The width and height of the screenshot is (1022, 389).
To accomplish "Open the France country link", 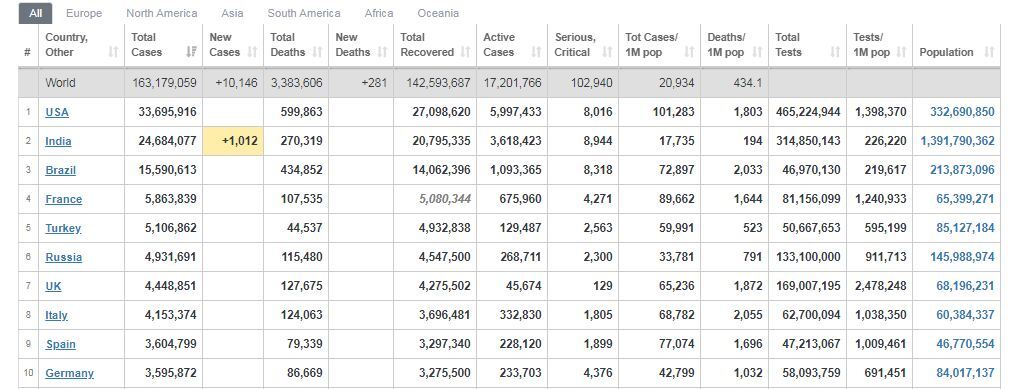I will [63, 199].
